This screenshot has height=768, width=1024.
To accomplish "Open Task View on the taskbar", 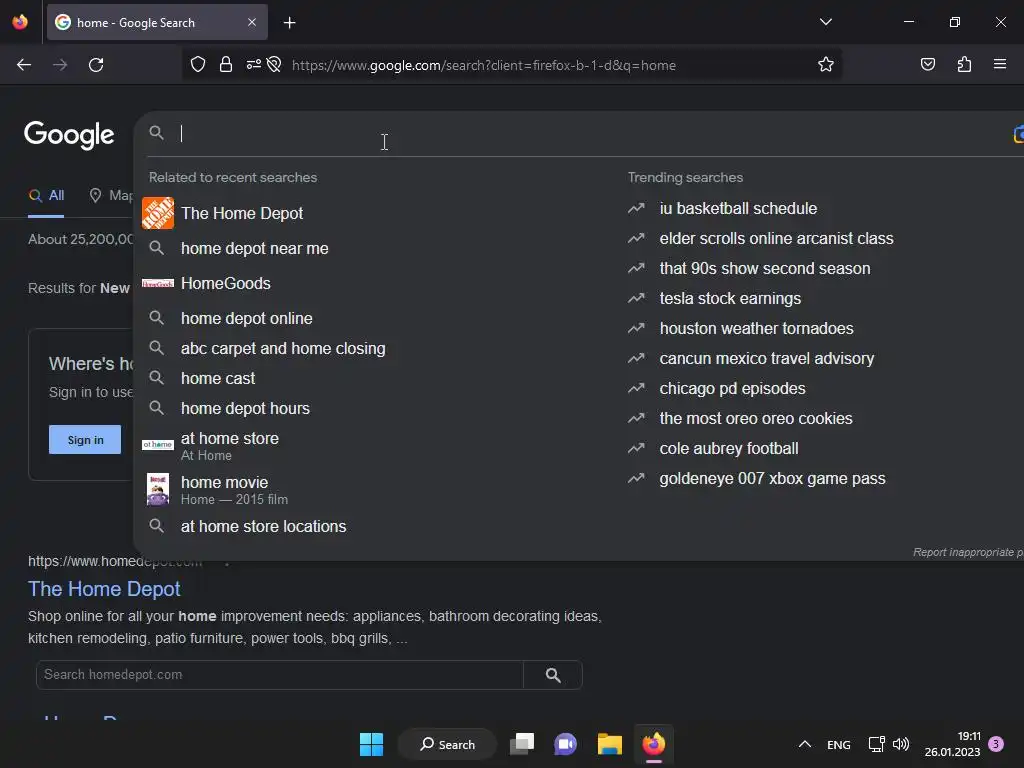I will (522, 744).
